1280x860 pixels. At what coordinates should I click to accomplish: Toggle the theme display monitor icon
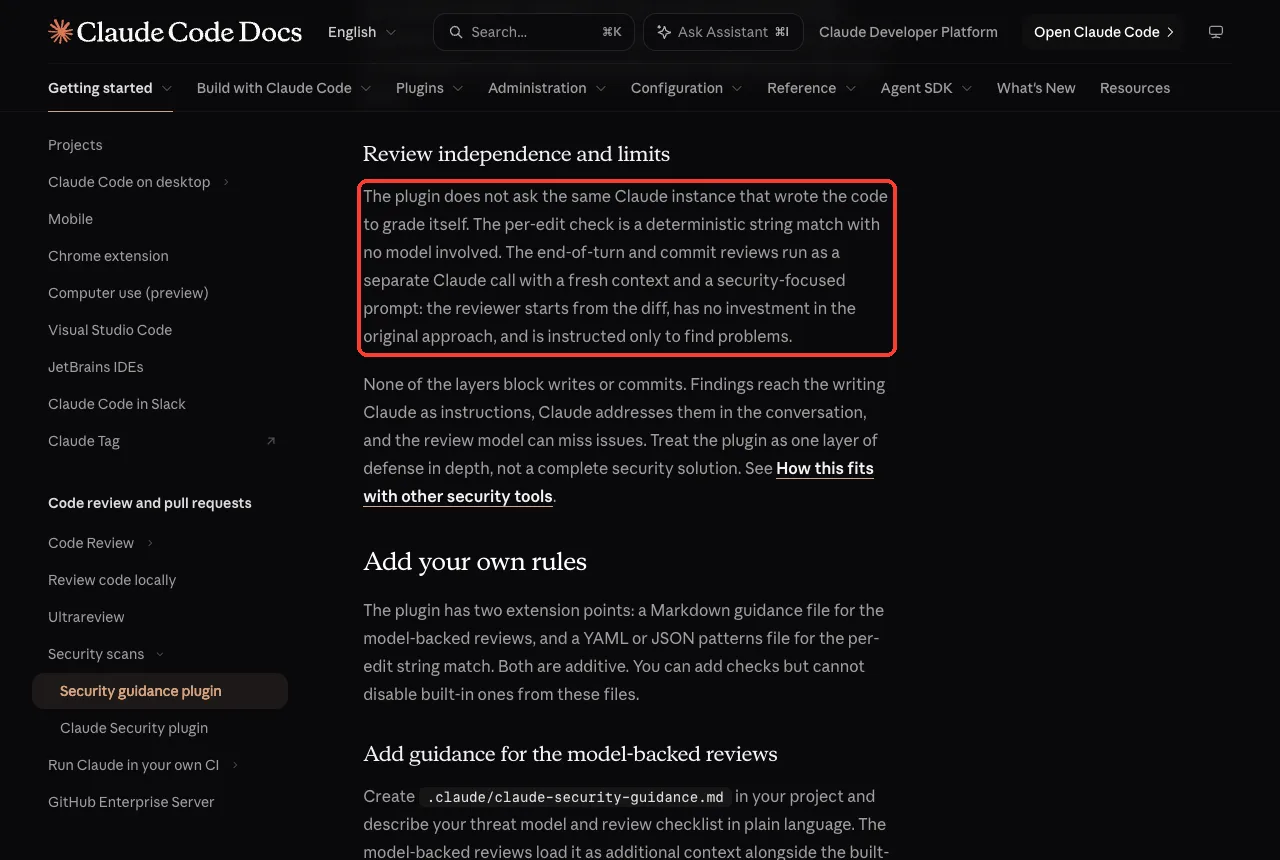1216,32
